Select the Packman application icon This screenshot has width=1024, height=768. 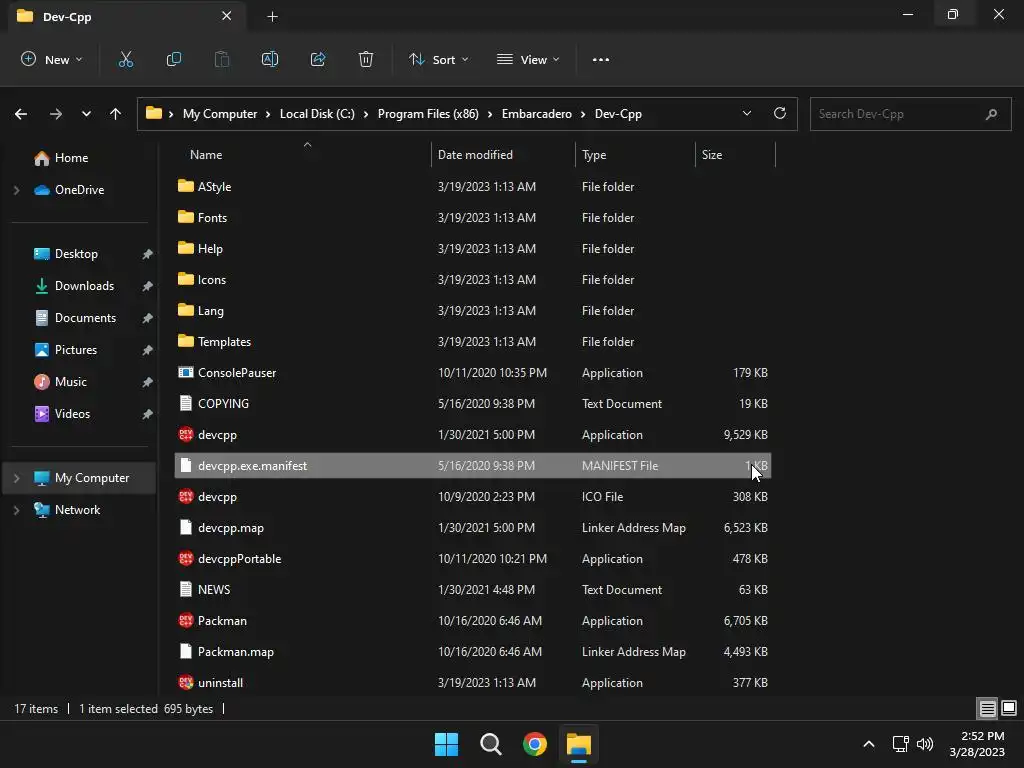tap(185, 620)
